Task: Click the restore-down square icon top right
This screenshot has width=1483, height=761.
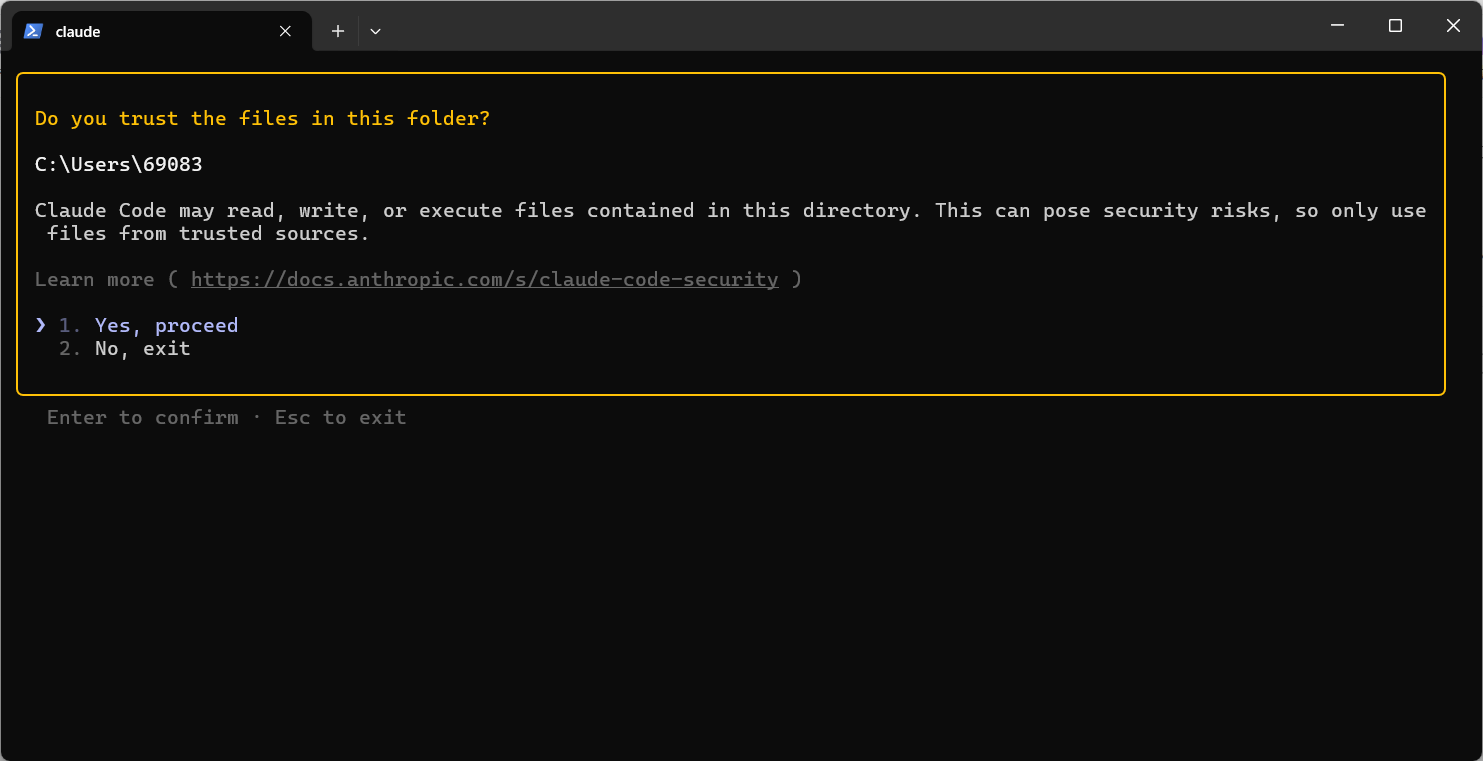Action: tap(1395, 25)
